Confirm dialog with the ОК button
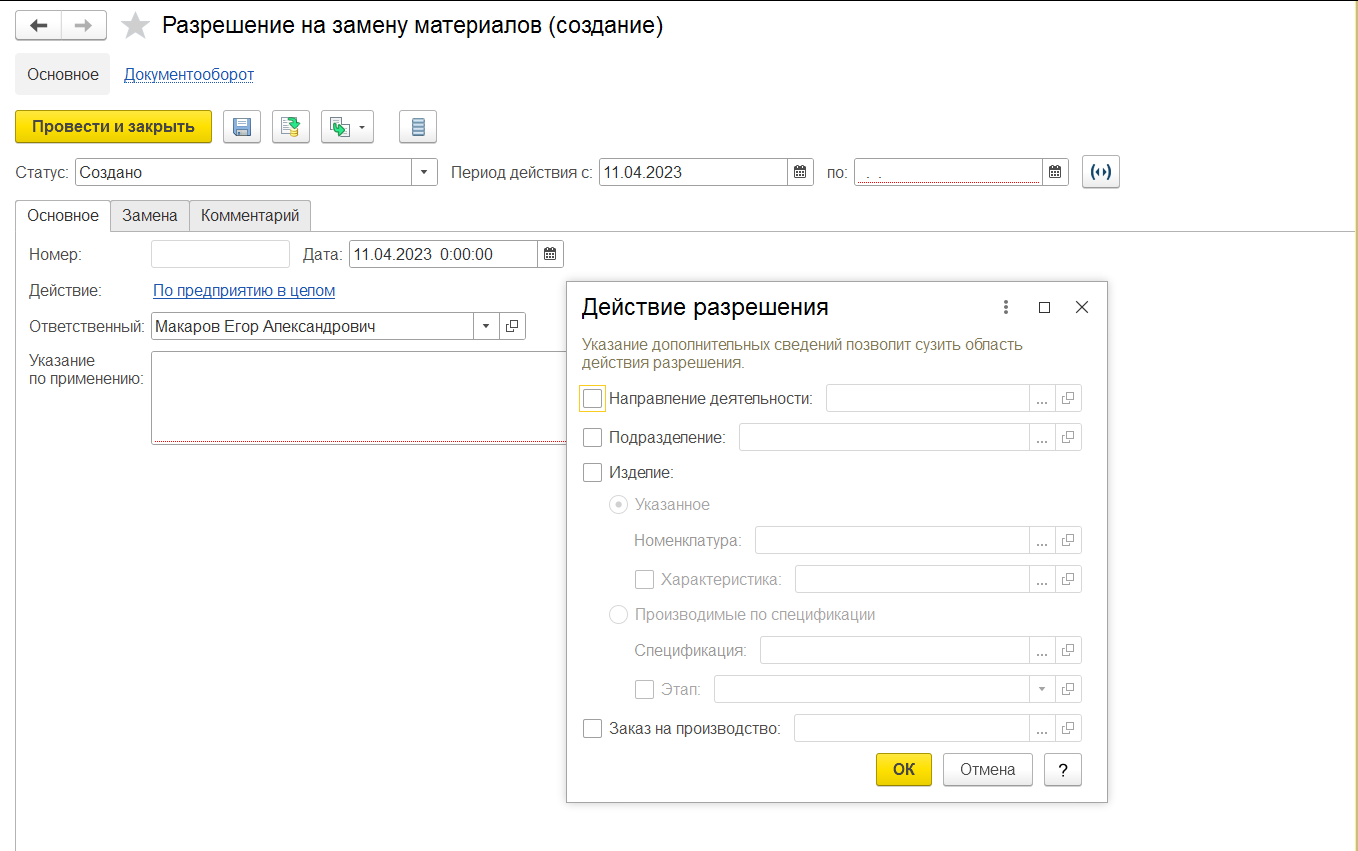This screenshot has height=851, width=1358. pos(904,769)
